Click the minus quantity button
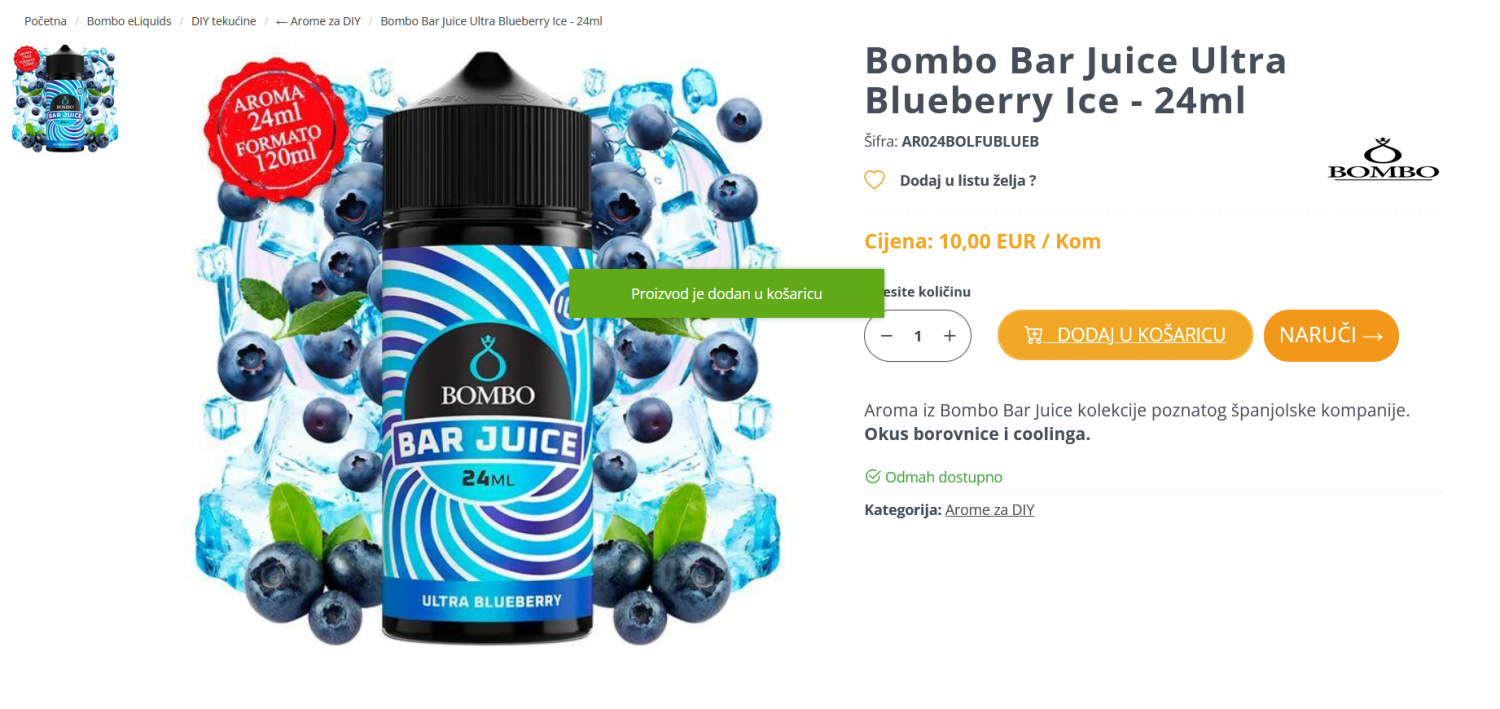Image resolution: width=1500 pixels, height=709 pixels. pos(886,336)
